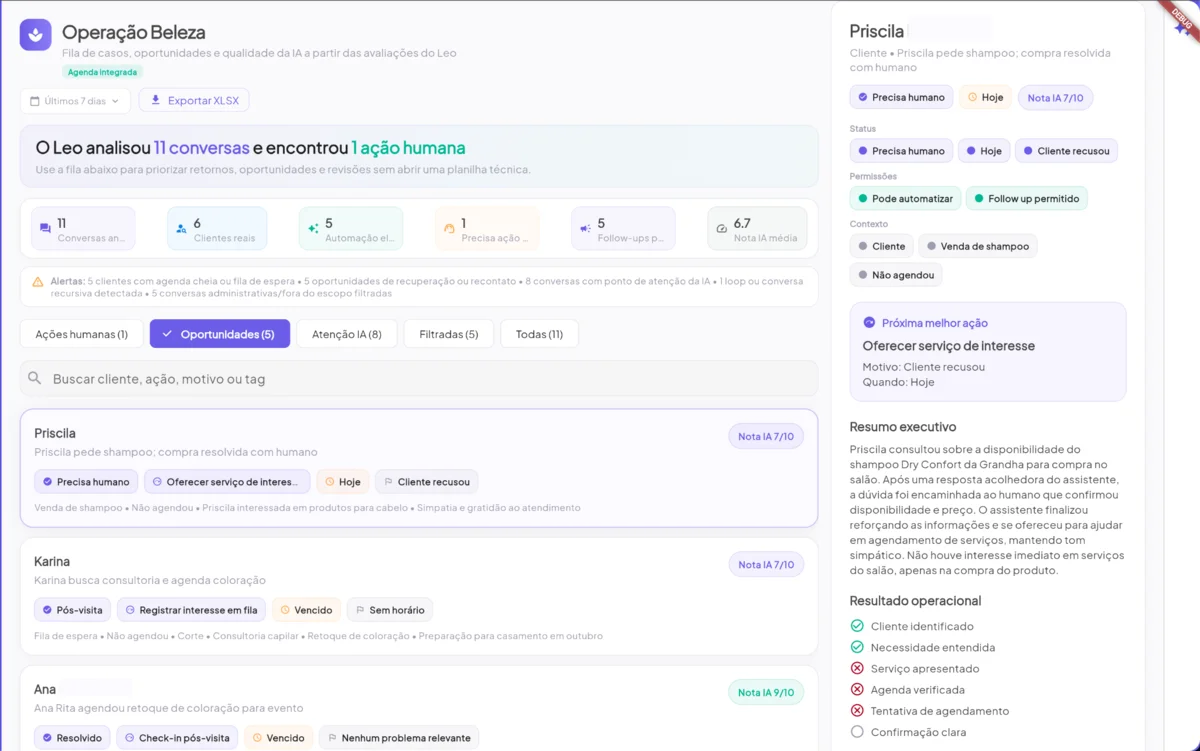1200x751 pixels.
Task: Click the Sem horário tag on Karina card
Action: pyautogui.click(x=390, y=610)
